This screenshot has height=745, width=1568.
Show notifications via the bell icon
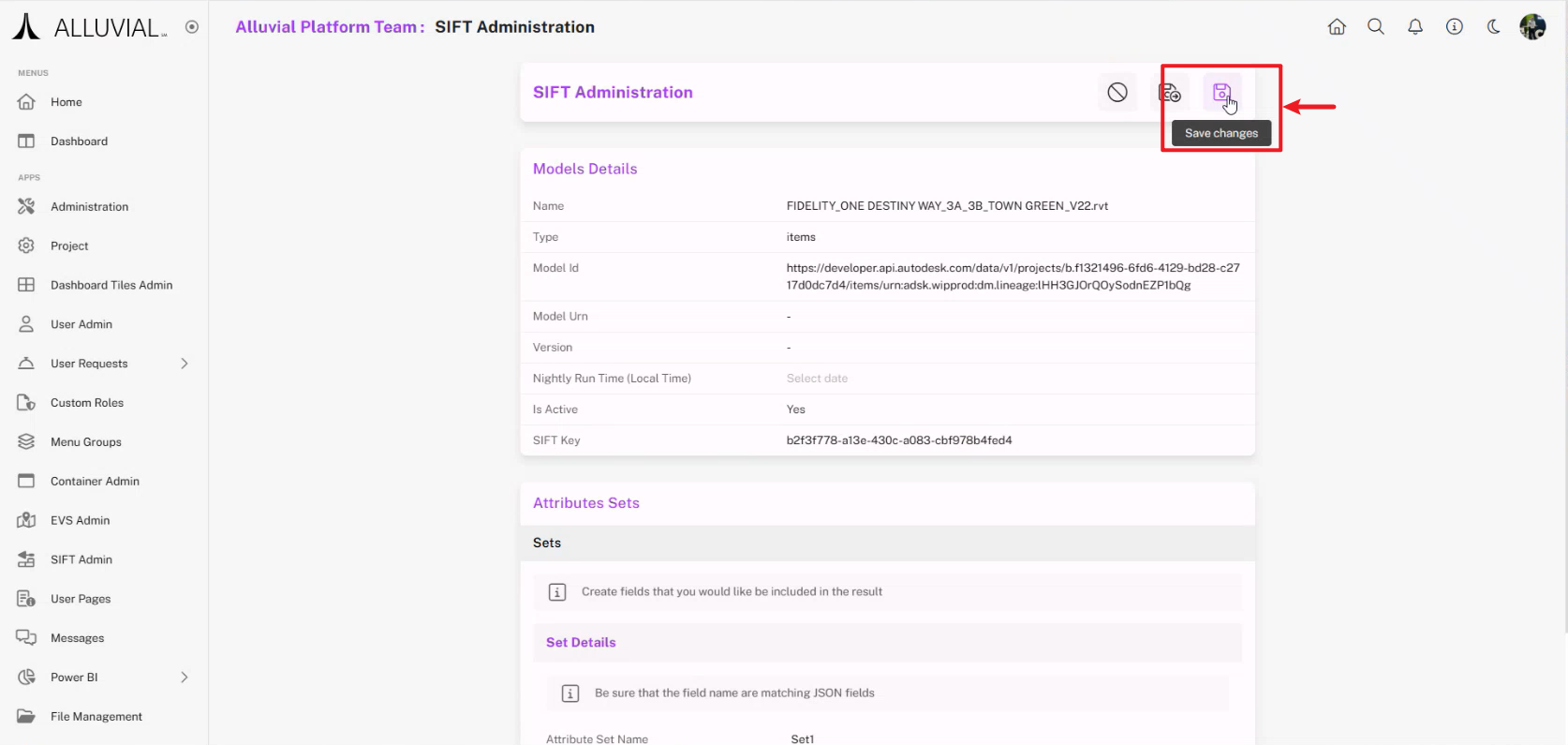[x=1415, y=27]
